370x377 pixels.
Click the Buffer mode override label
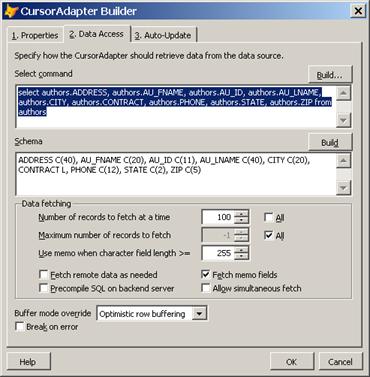coord(53,313)
